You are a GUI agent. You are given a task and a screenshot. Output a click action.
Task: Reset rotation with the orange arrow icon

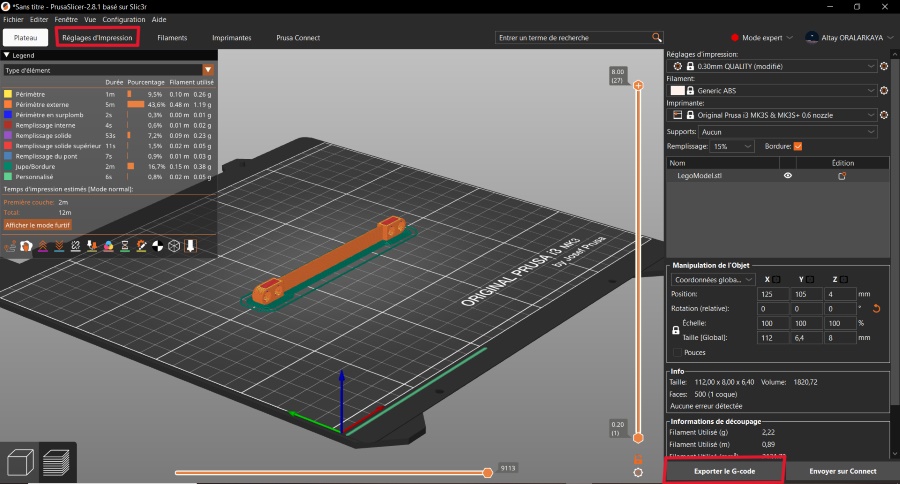[876, 308]
